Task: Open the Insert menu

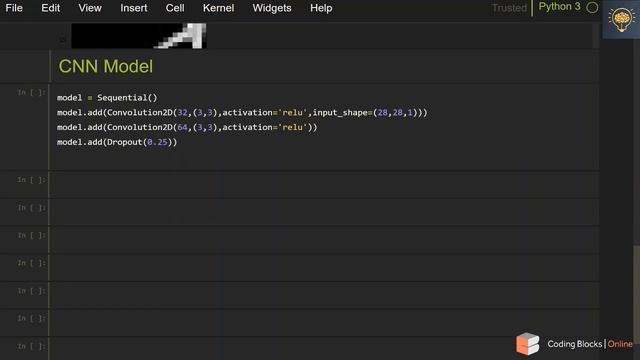Action: pyautogui.click(x=133, y=8)
